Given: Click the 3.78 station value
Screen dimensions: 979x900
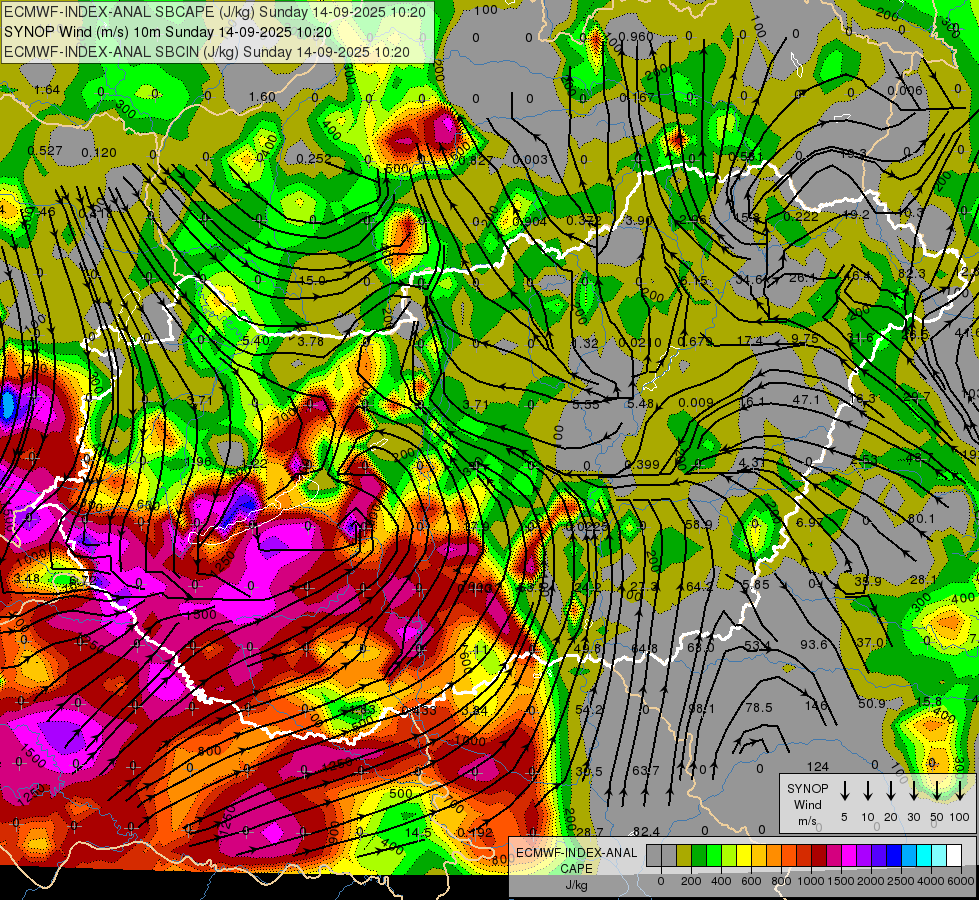Looking at the screenshot, I should pyautogui.click(x=310, y=342).
